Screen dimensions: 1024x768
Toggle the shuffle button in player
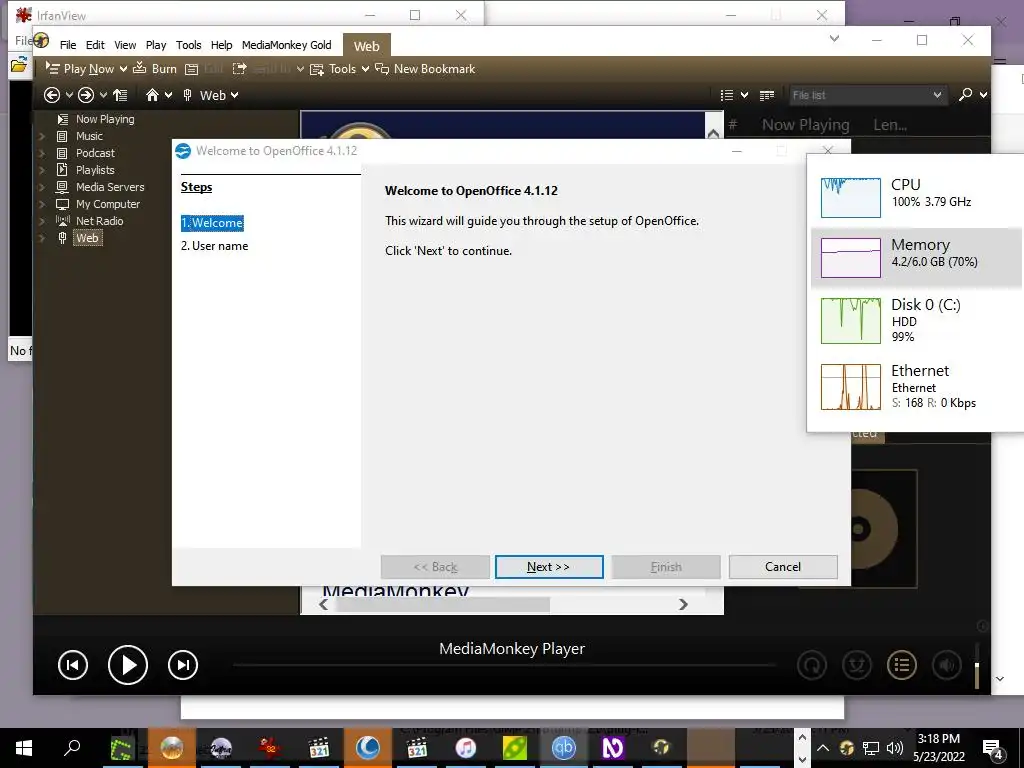pyautogui.click(x=857, y=665)
